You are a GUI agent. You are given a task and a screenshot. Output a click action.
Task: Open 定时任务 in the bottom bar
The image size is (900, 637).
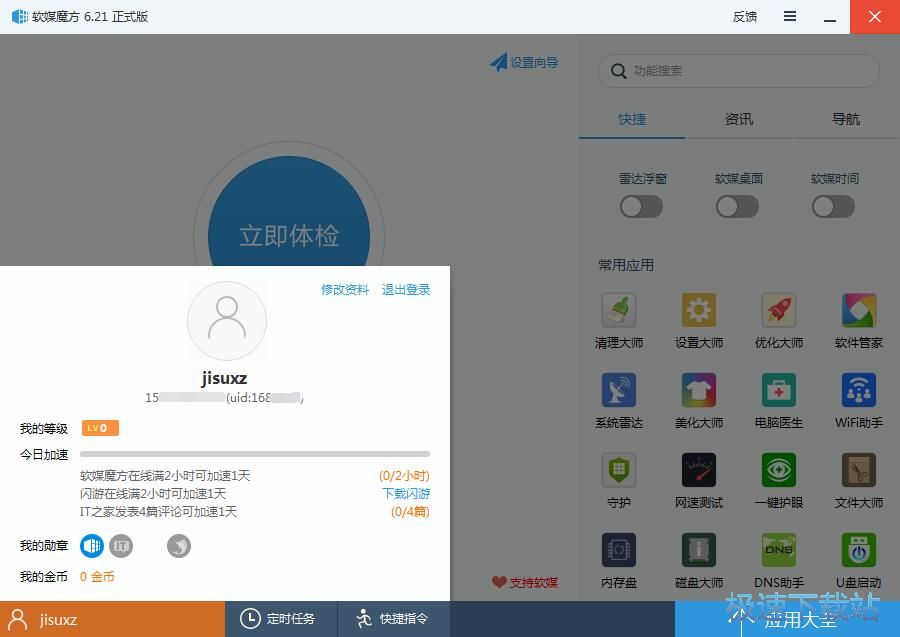click(x=281, y=619)
